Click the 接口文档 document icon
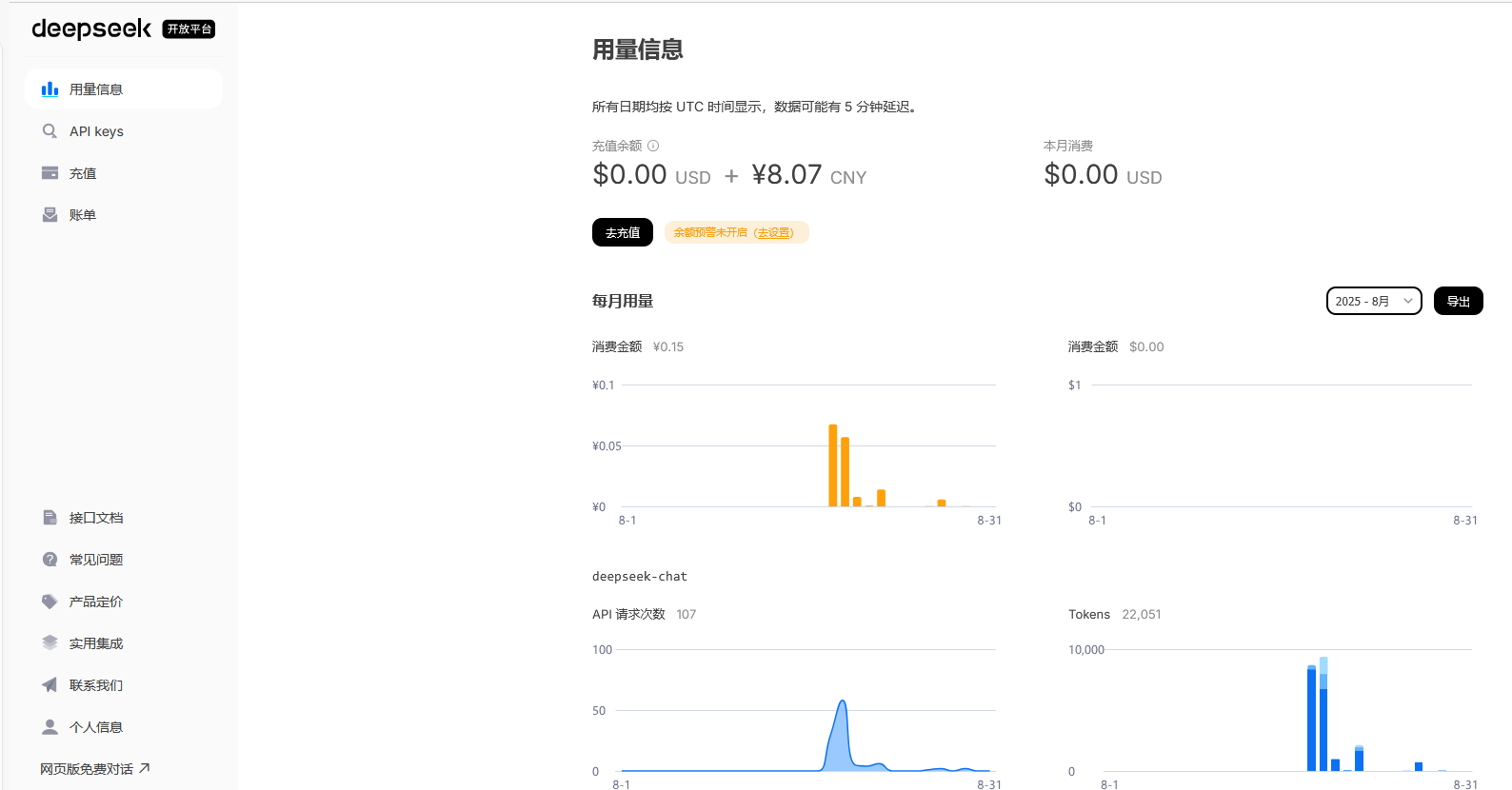 pos(50,518)
